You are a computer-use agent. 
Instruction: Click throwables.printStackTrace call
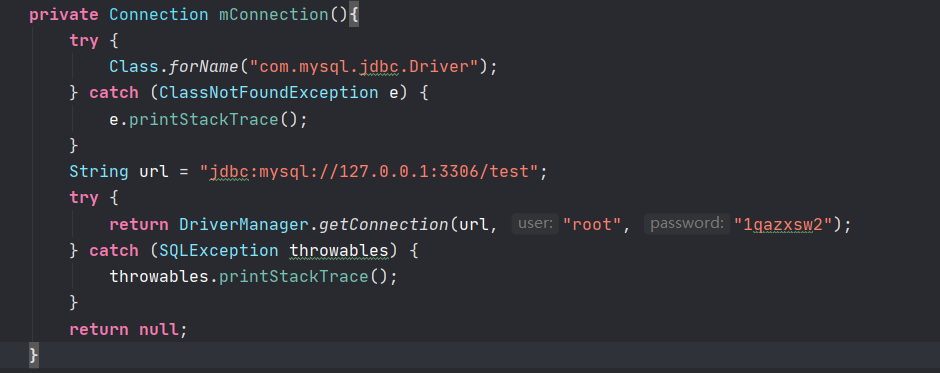click(253, 277)
